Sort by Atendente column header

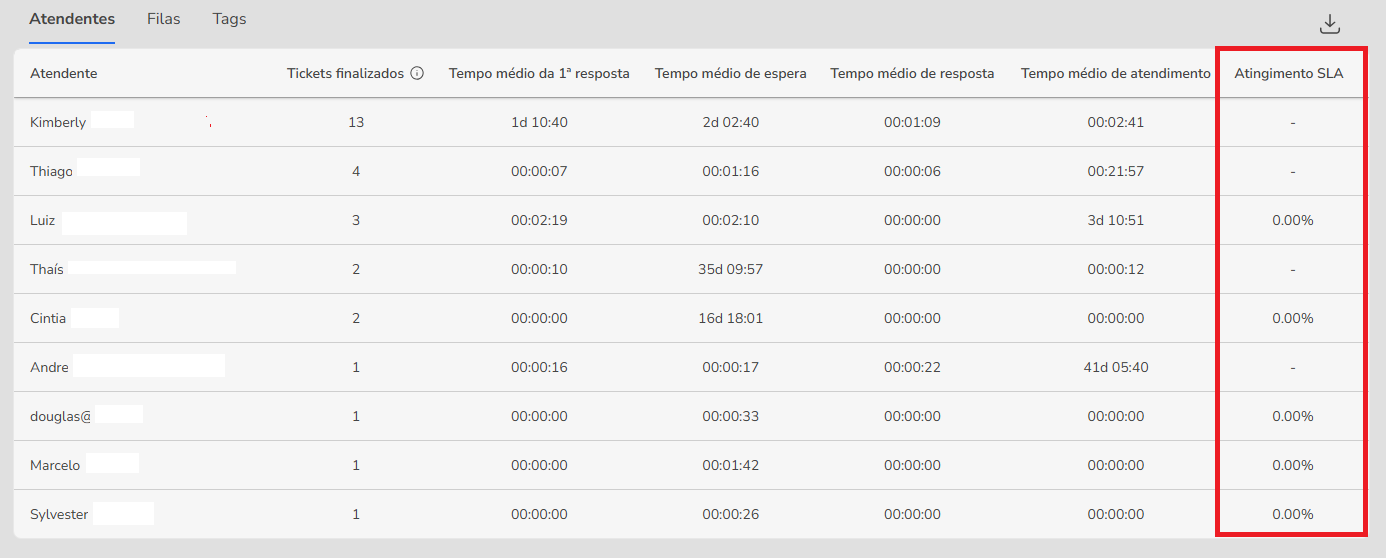pyautogui.click(x=64, y=73)
